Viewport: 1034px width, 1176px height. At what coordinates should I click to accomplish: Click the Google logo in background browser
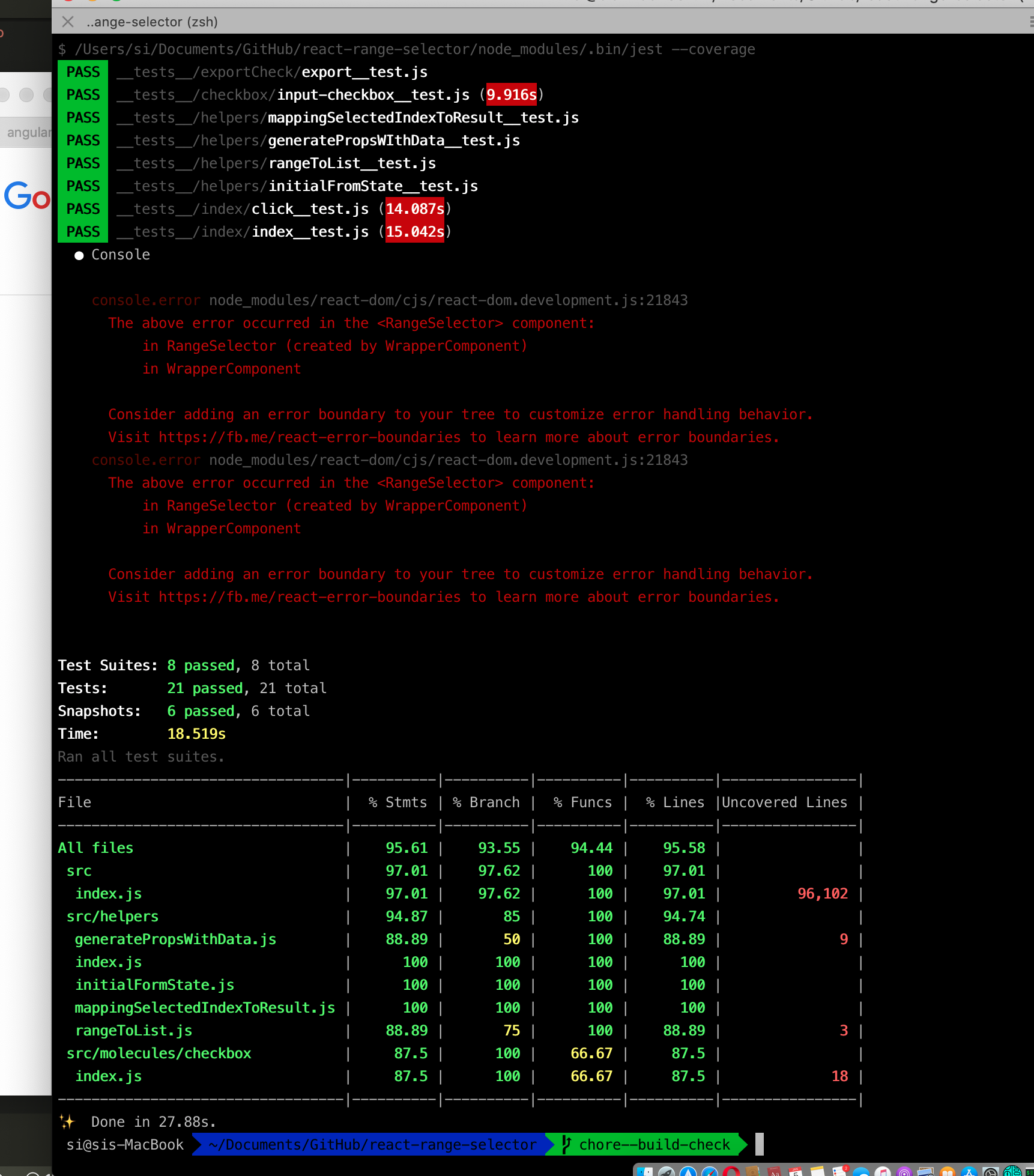tap(27, 196)
